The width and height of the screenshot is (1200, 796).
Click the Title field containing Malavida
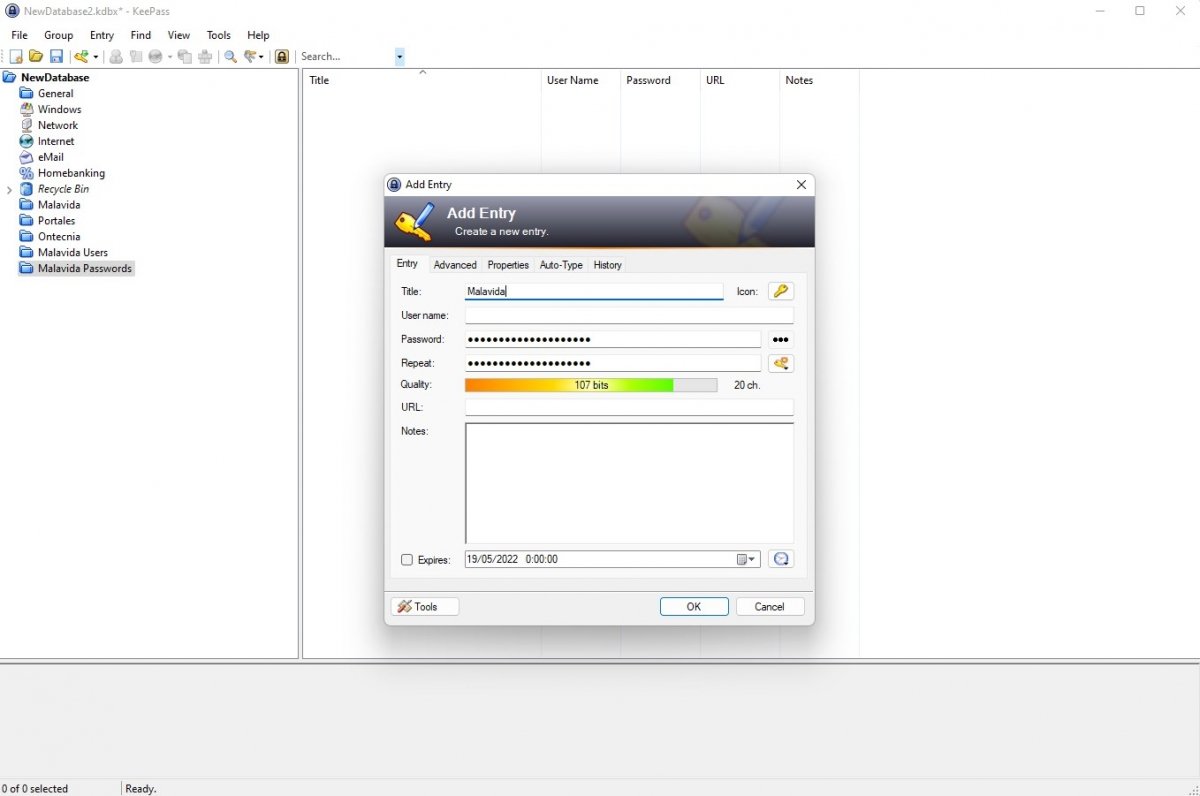pyautogui.click(x=594, y=291)
